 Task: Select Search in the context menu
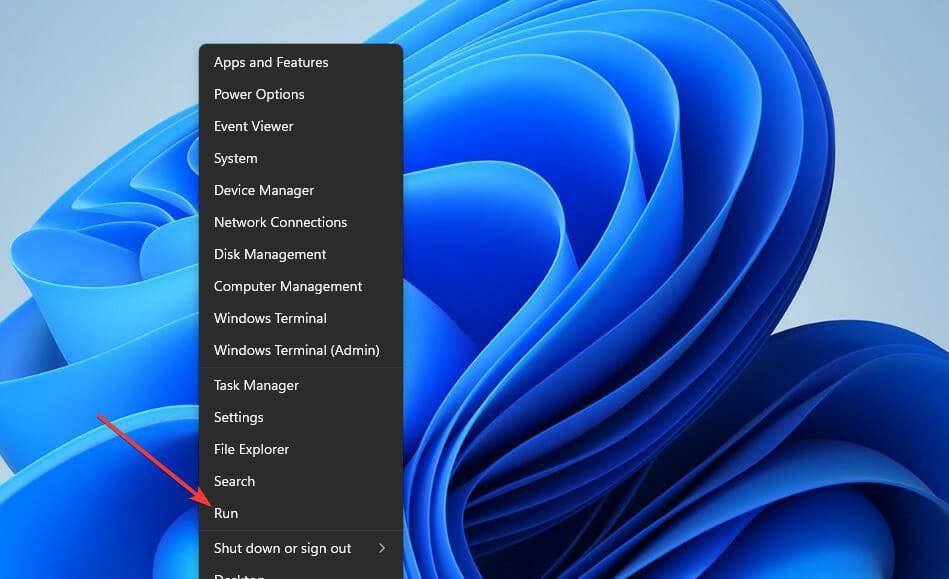click(x=234, y=481)
